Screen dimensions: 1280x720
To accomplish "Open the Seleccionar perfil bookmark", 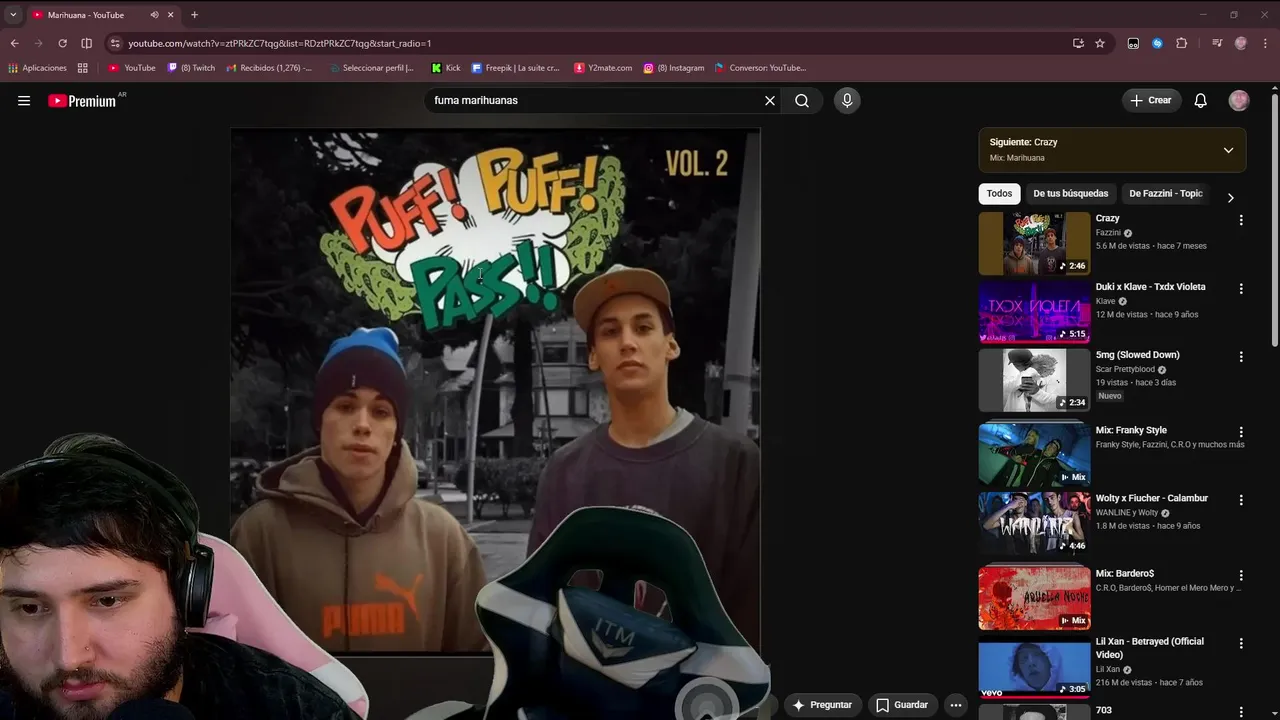I will [370, 68].
